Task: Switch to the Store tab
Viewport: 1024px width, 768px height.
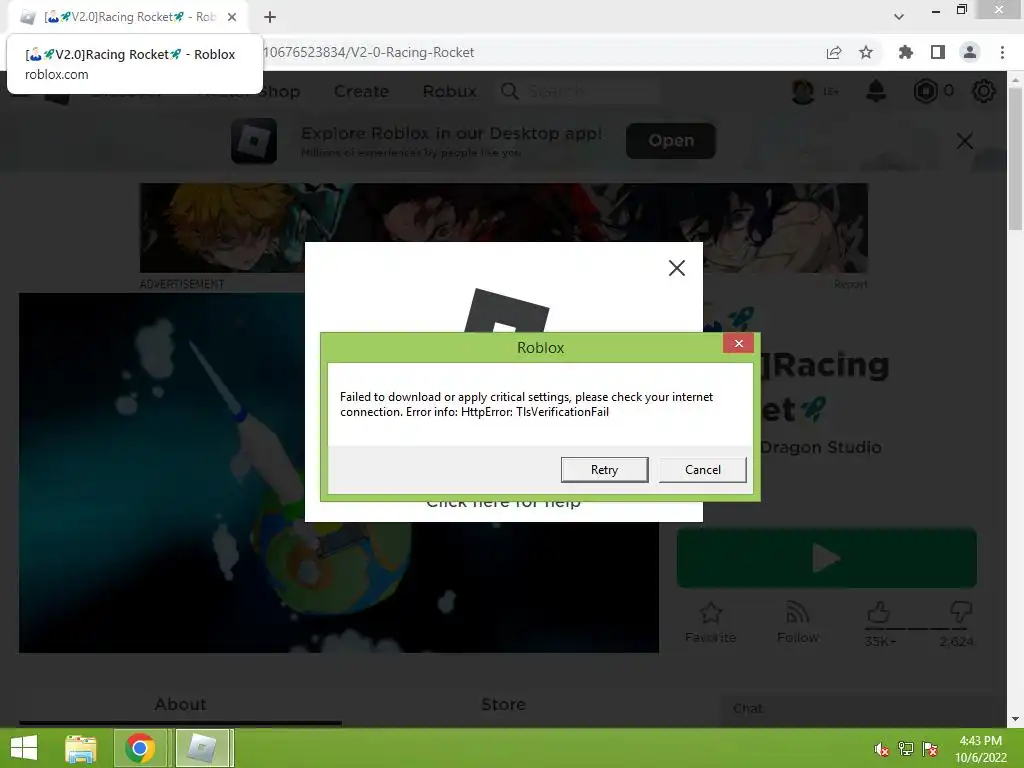Action: coord(503,705)
